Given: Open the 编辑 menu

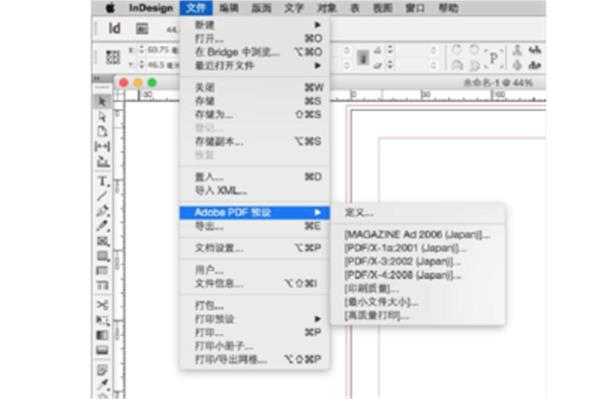Looking at the screenshot, I should (x=229, y=8).
